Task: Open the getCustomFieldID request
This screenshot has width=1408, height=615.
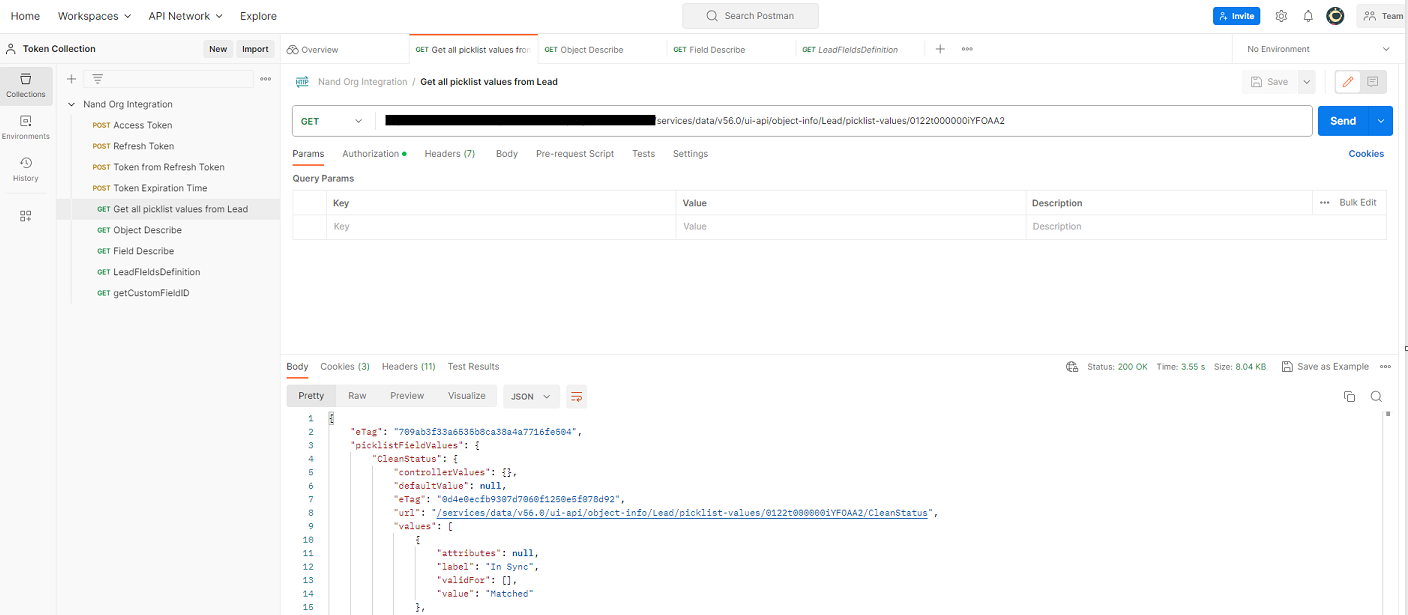Action: click(x=151, y=293)
